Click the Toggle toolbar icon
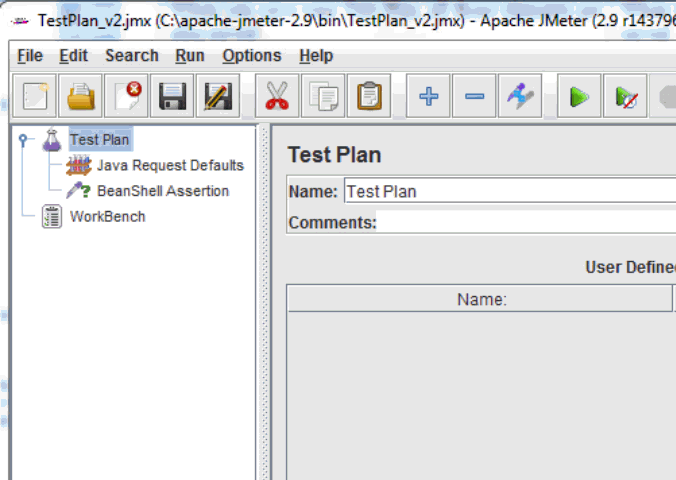This screenshot has height=480, width=676. (x=520, y=97)
